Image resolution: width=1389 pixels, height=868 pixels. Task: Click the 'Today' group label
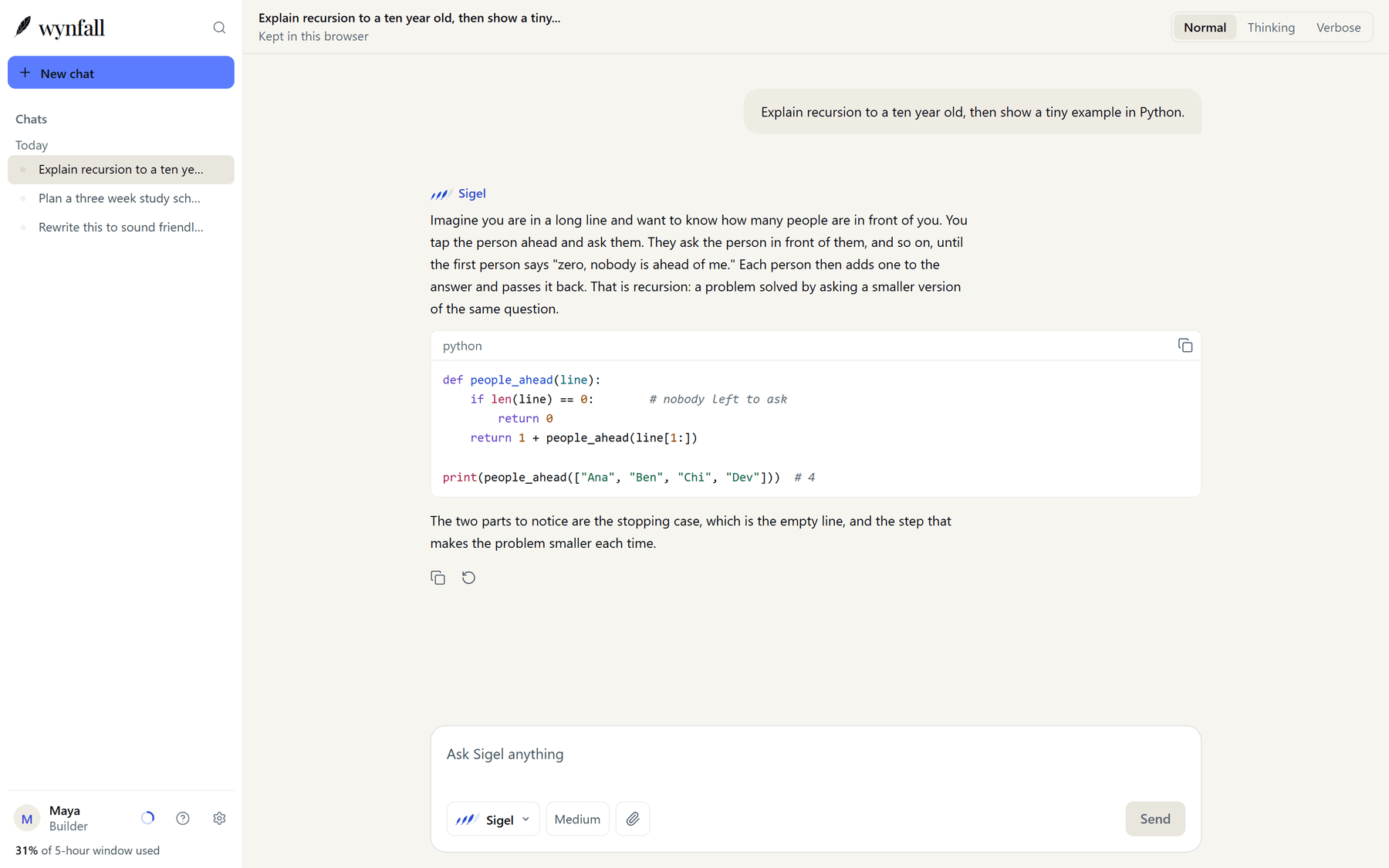(32, 145)
